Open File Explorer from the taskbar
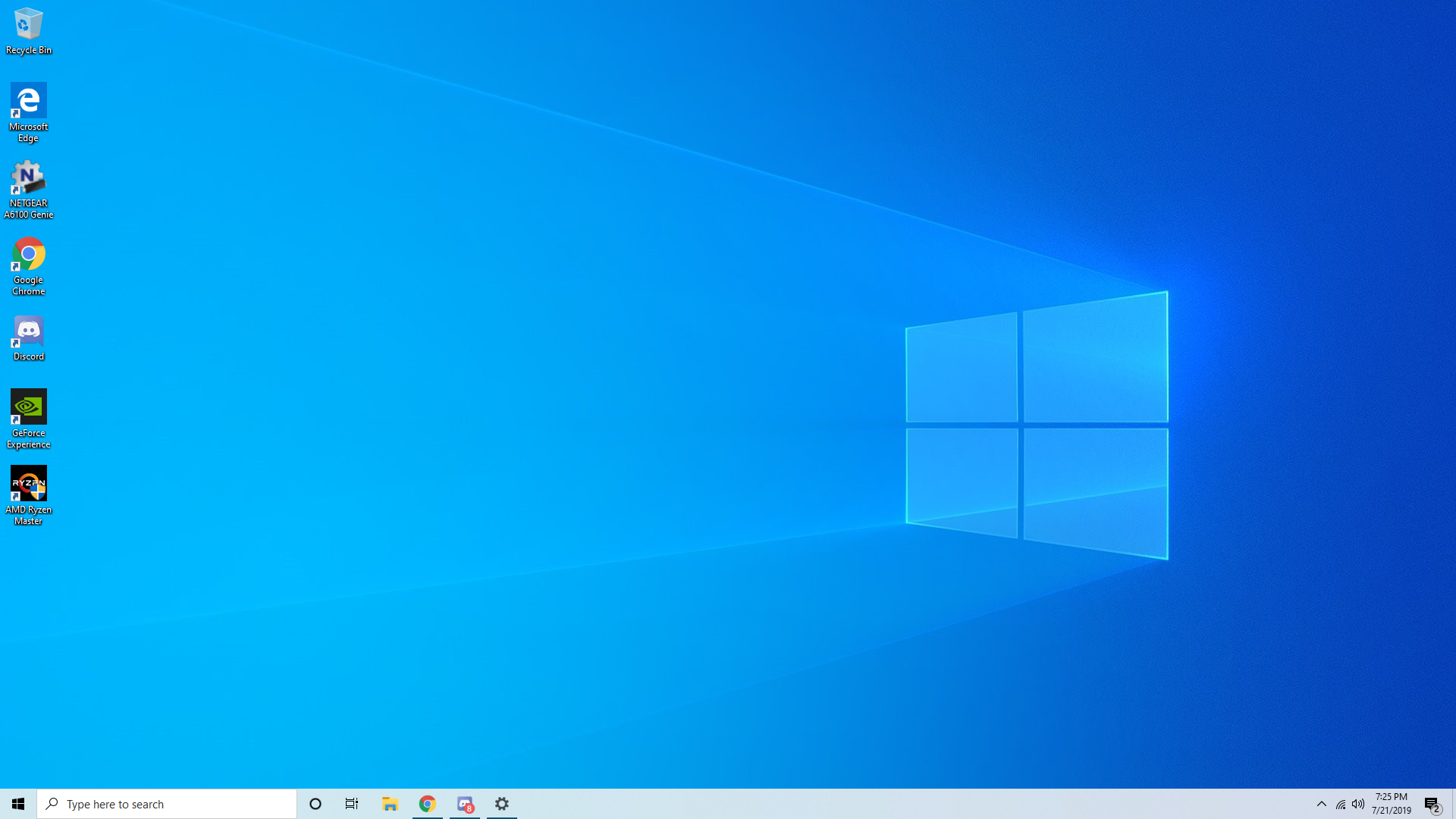Viewport: 1456px width, 819px height. point(390,804)
